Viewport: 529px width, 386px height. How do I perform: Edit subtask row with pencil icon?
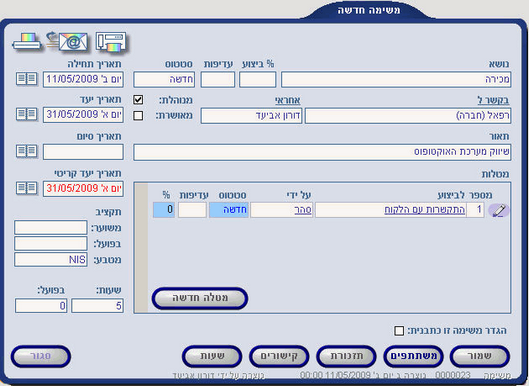click(x=499, y=210)
